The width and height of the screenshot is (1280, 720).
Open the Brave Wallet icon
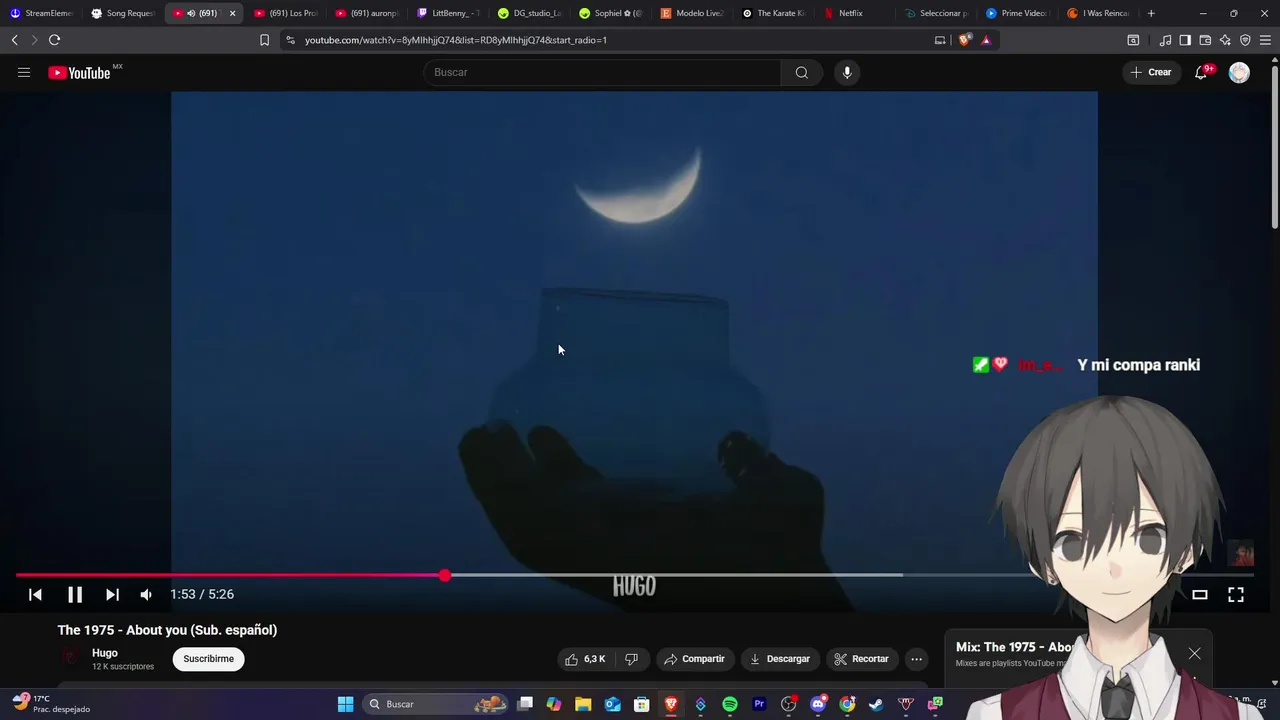[1205, 40]
